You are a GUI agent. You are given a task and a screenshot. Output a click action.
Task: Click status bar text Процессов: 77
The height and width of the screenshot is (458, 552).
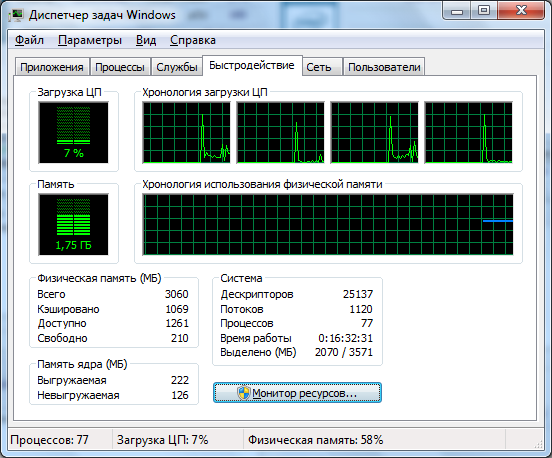[49, 440]
